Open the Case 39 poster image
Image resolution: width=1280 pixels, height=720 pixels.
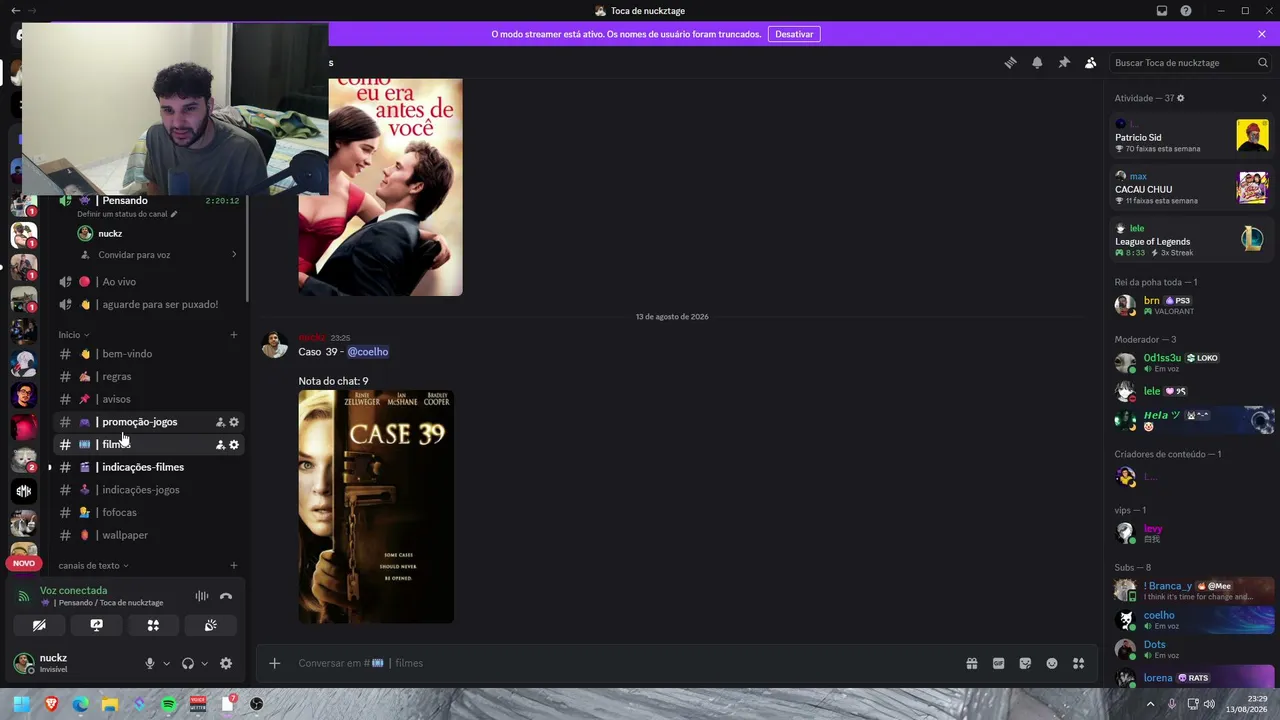click(376, 507)
